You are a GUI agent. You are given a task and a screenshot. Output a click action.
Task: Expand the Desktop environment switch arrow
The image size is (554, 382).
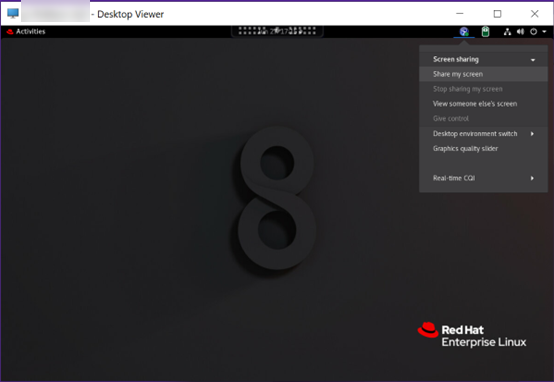pos(532,134)
